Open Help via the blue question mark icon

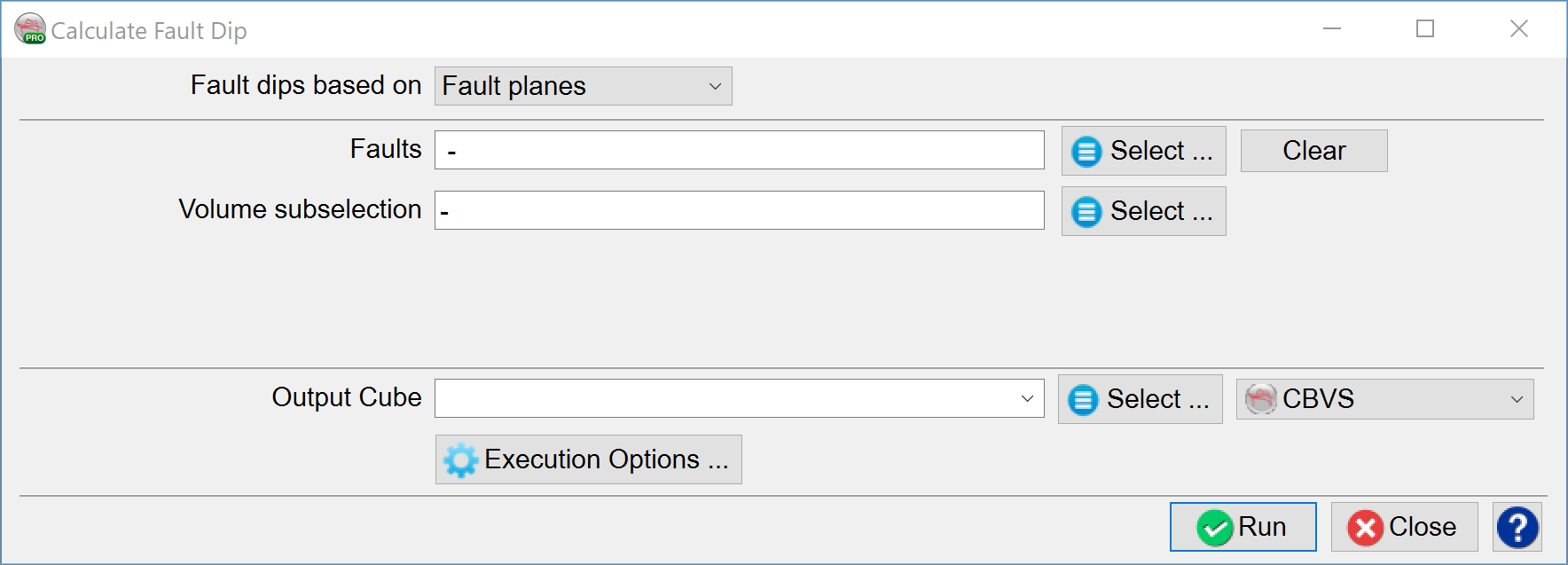click(1520, 526)
